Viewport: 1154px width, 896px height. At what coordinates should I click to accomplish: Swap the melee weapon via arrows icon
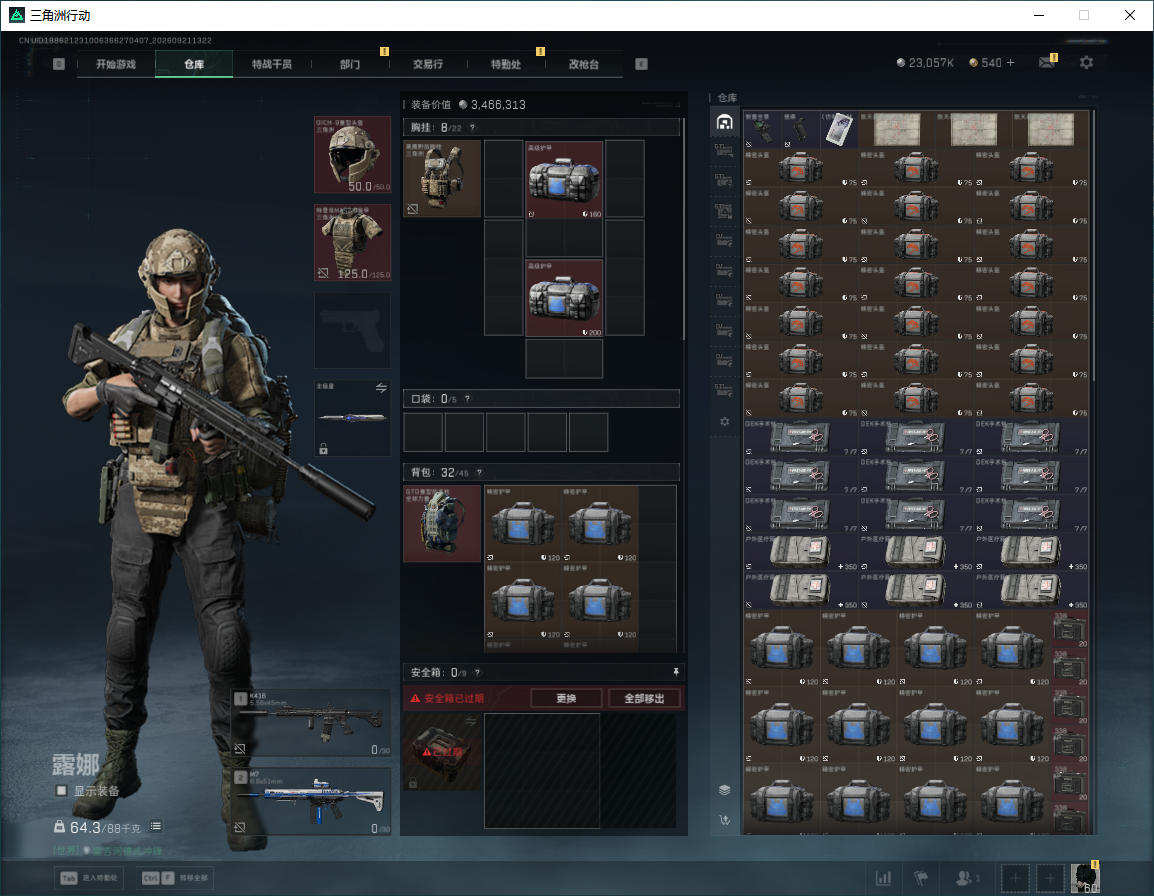[381, 388]
